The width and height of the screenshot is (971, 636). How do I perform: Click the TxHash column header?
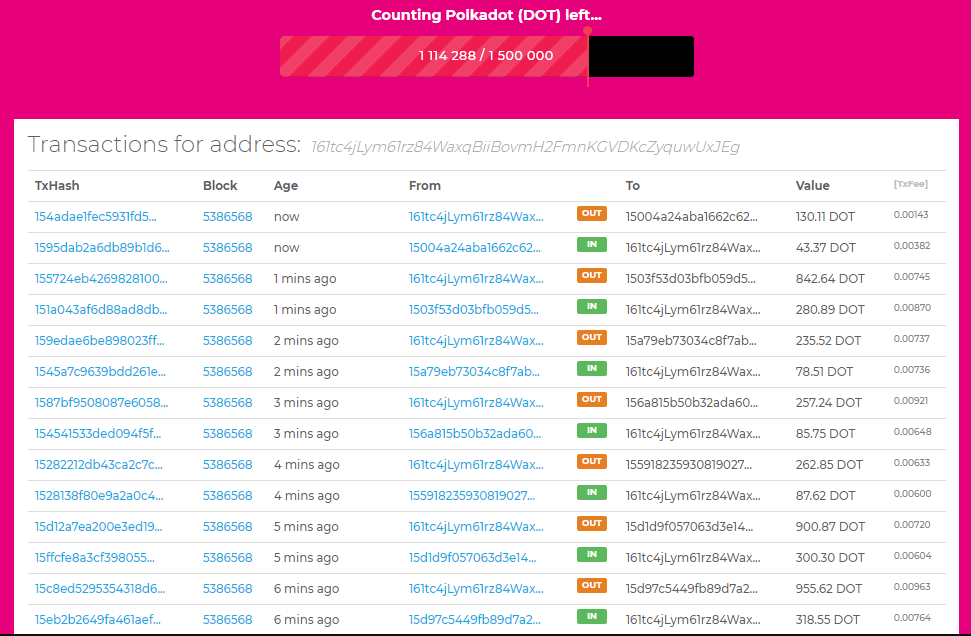pos(57,186)
